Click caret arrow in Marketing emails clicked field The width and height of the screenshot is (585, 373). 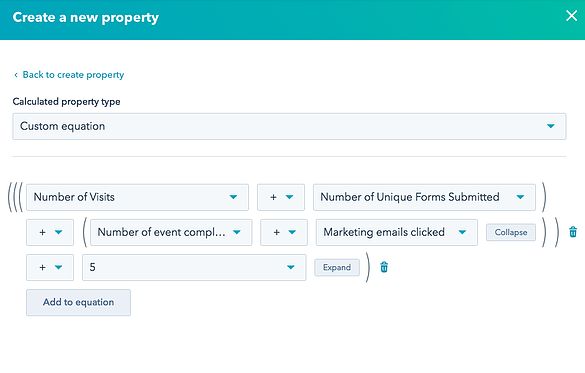[x=462, y=232]
